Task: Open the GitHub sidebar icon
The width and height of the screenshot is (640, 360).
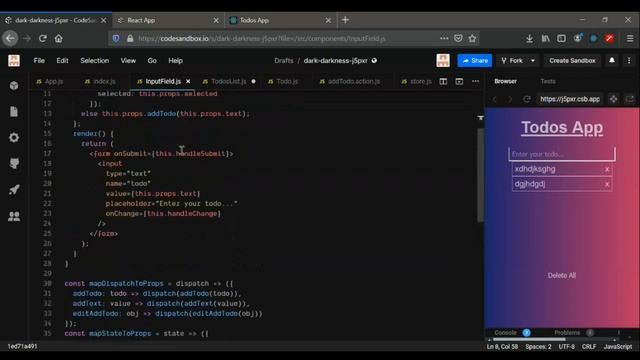Action: click(x=14, y=163)
